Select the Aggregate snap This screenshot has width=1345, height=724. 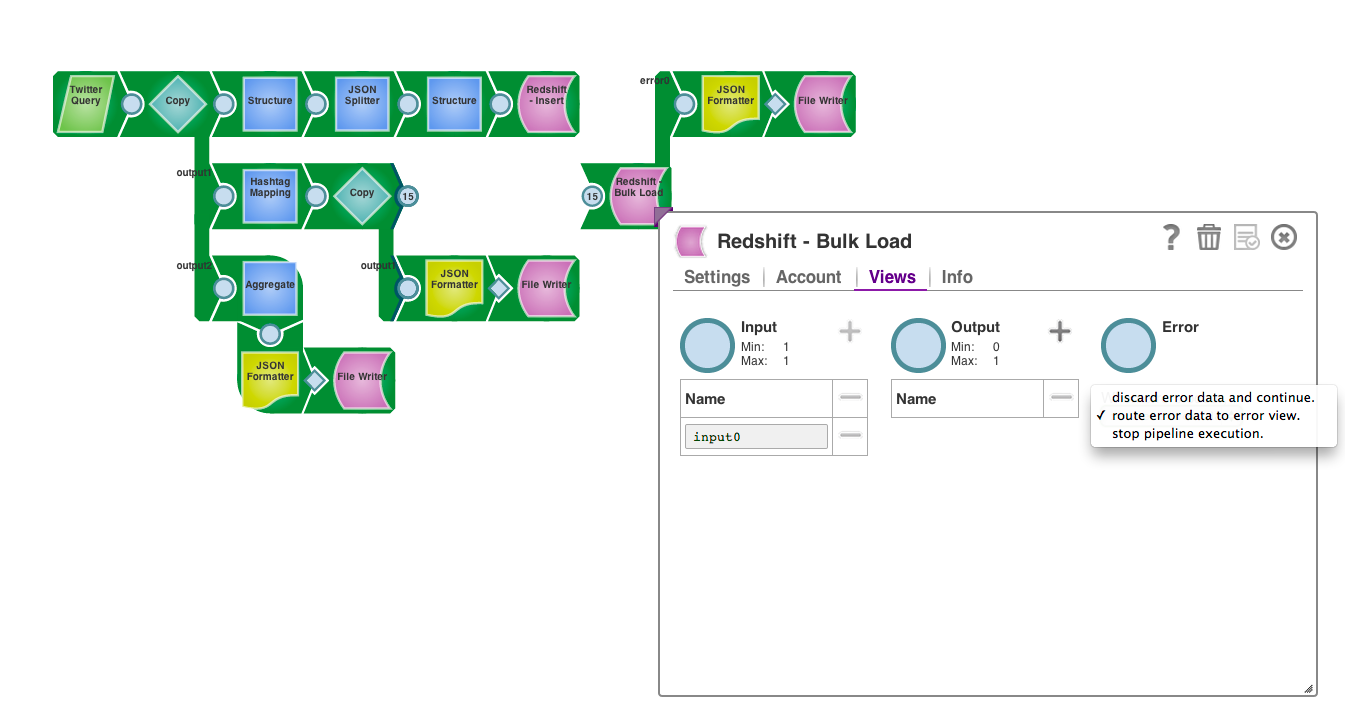270,287
